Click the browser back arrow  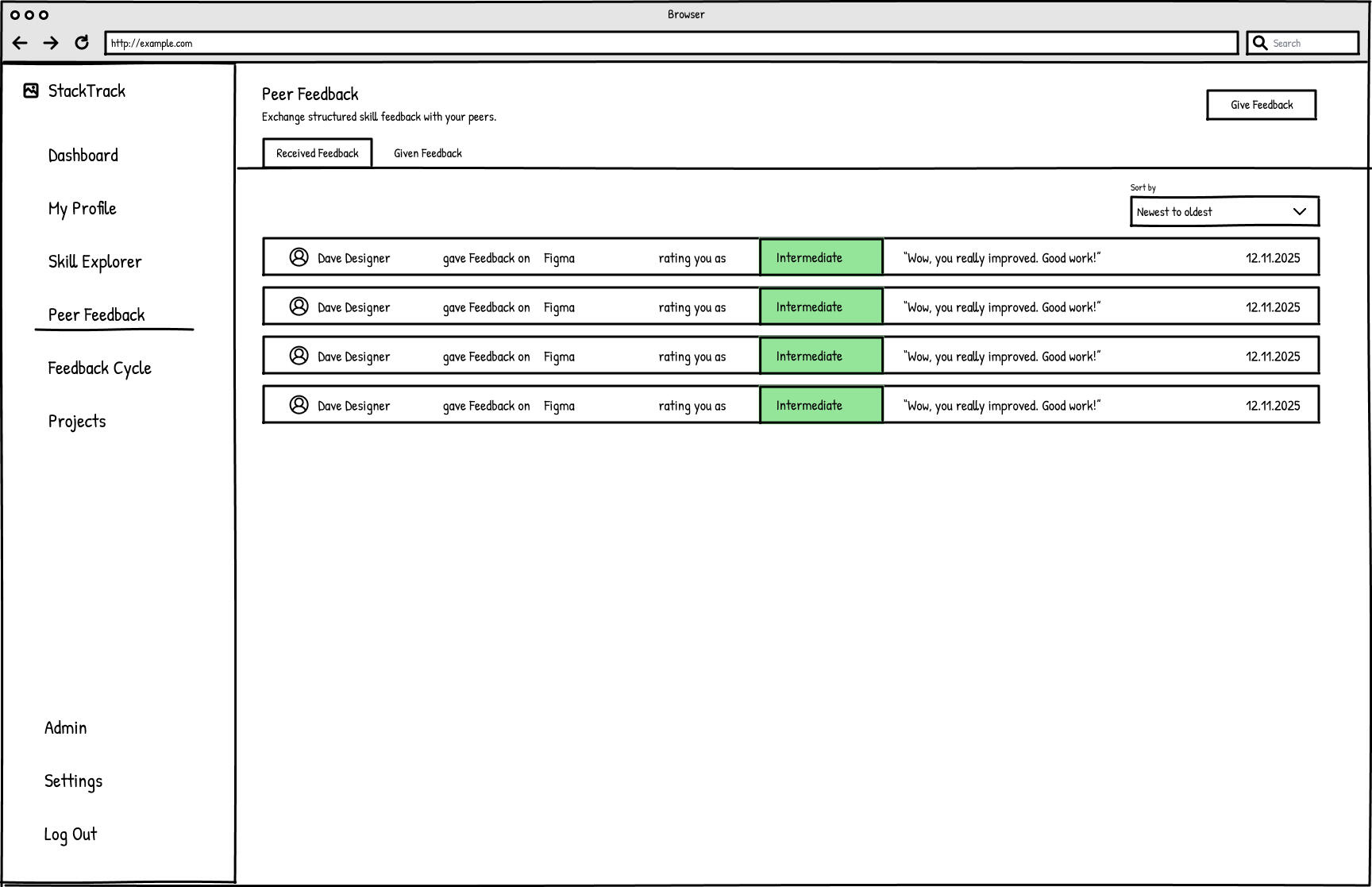[x=21, y=43]
